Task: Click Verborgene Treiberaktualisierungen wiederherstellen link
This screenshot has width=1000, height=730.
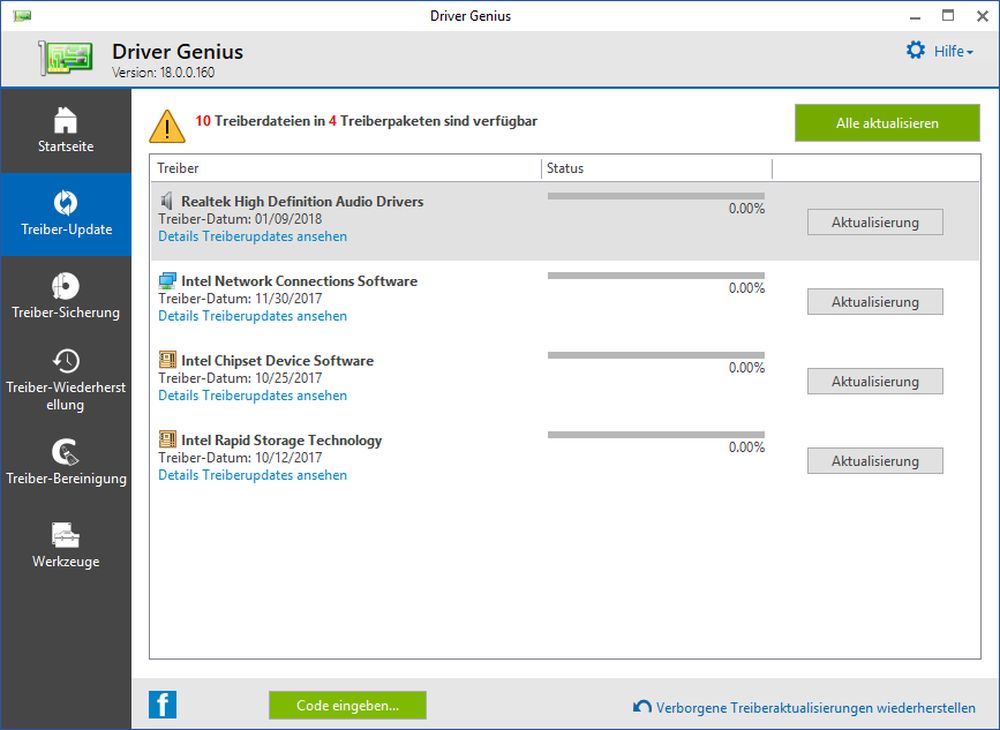Action: tap(816, 708)
